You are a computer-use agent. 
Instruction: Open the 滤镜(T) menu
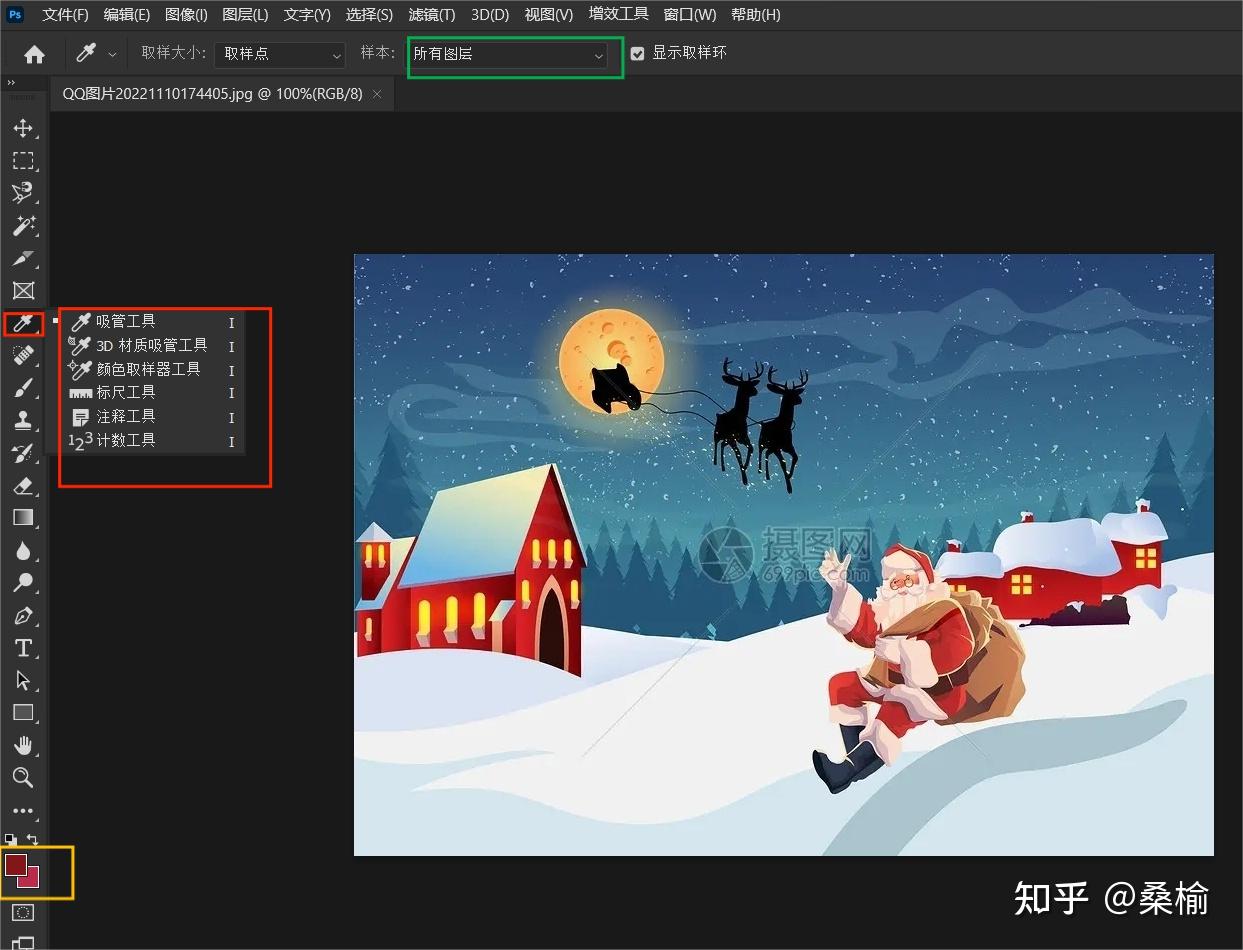coord(431,15)
